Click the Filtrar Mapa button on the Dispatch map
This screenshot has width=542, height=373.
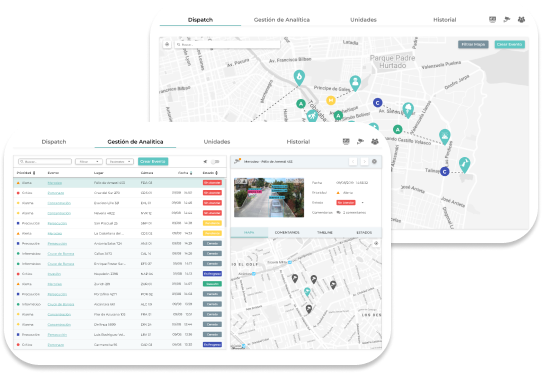[x=473, y=44]
